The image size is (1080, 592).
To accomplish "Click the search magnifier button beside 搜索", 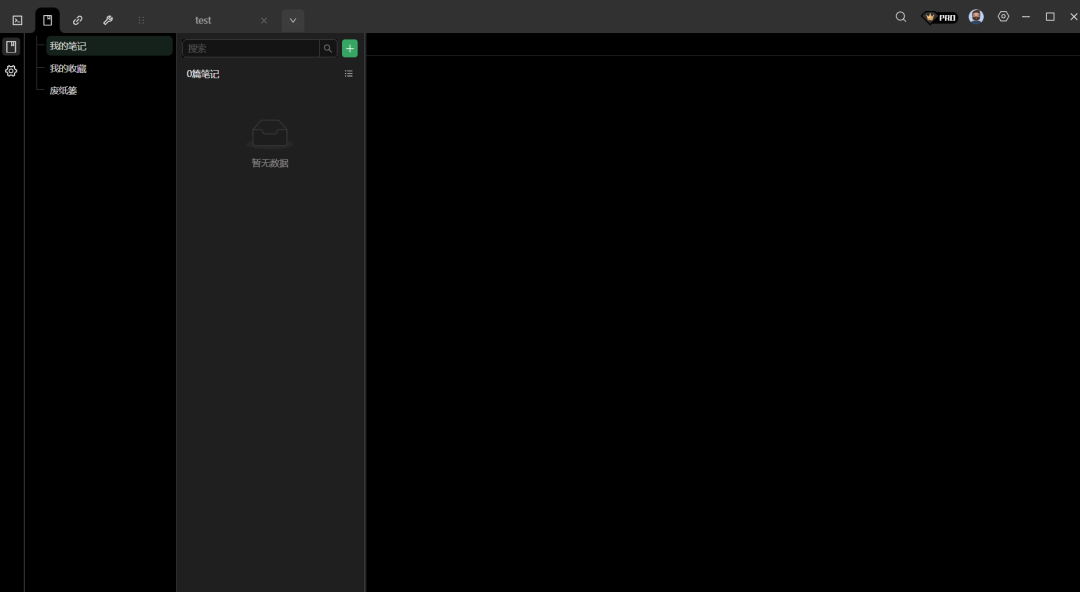I will point(328,48).
